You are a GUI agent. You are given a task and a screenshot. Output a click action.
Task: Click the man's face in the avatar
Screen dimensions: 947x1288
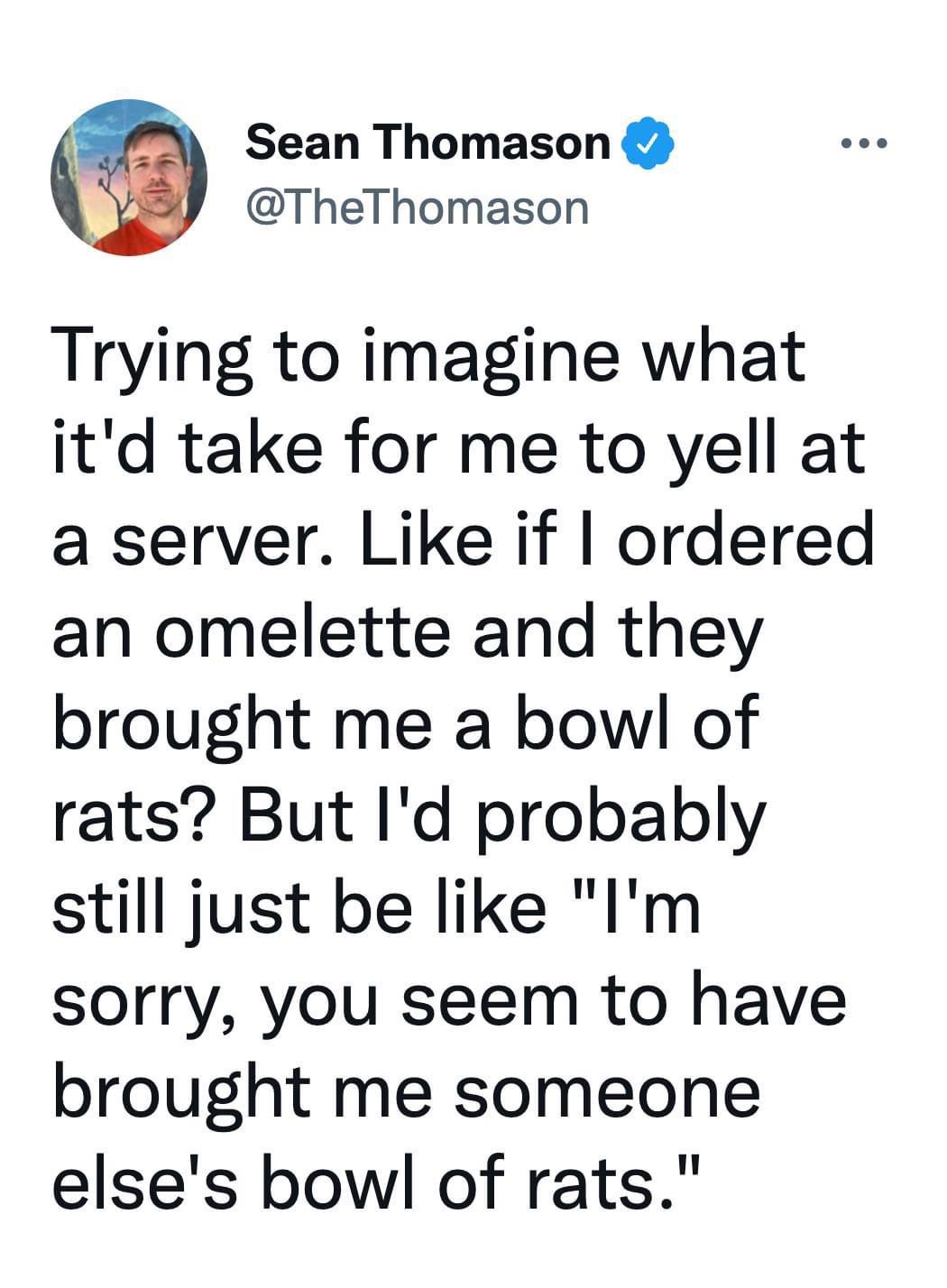(158, 167)
